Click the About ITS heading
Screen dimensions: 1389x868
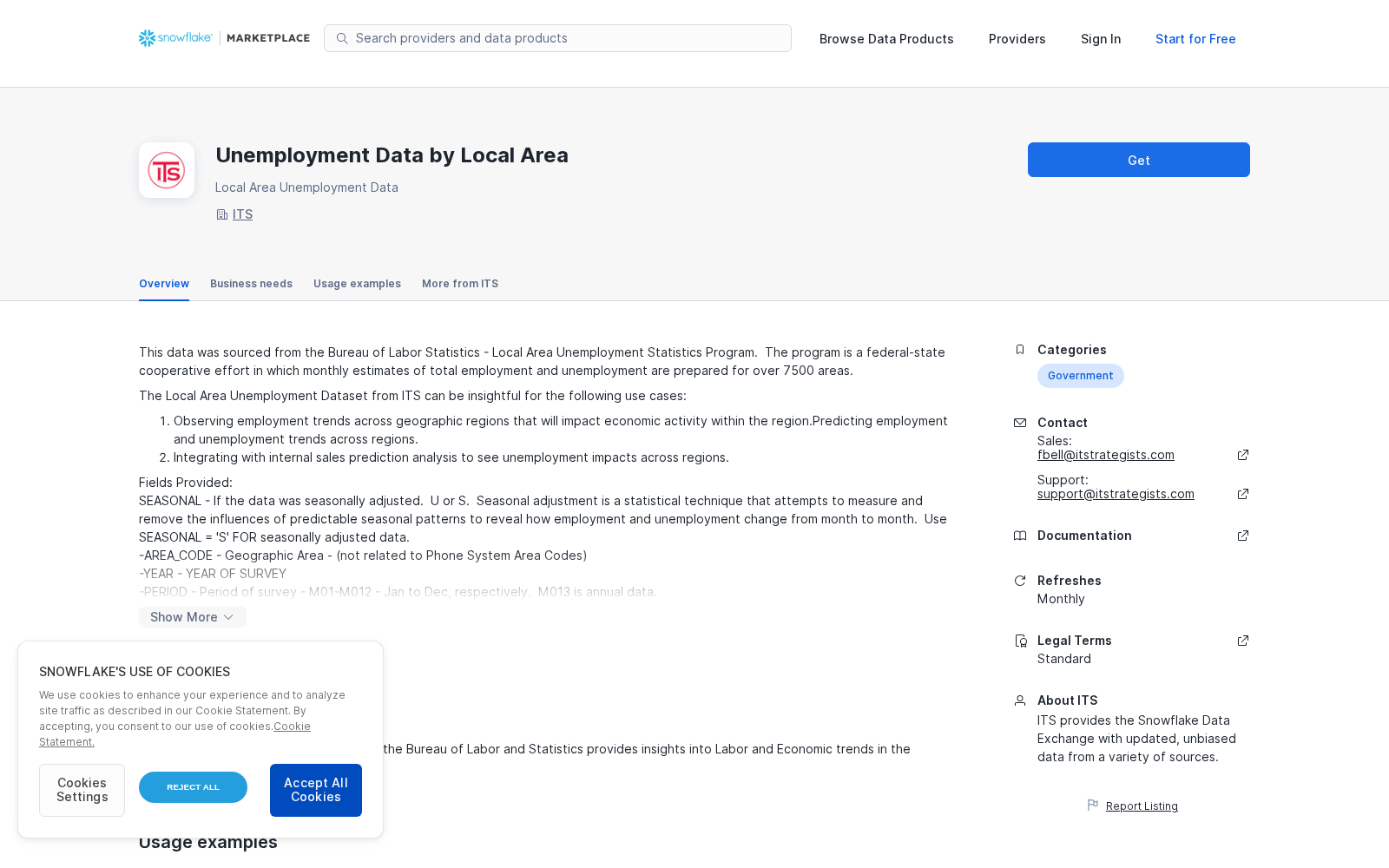point(1068,700)
